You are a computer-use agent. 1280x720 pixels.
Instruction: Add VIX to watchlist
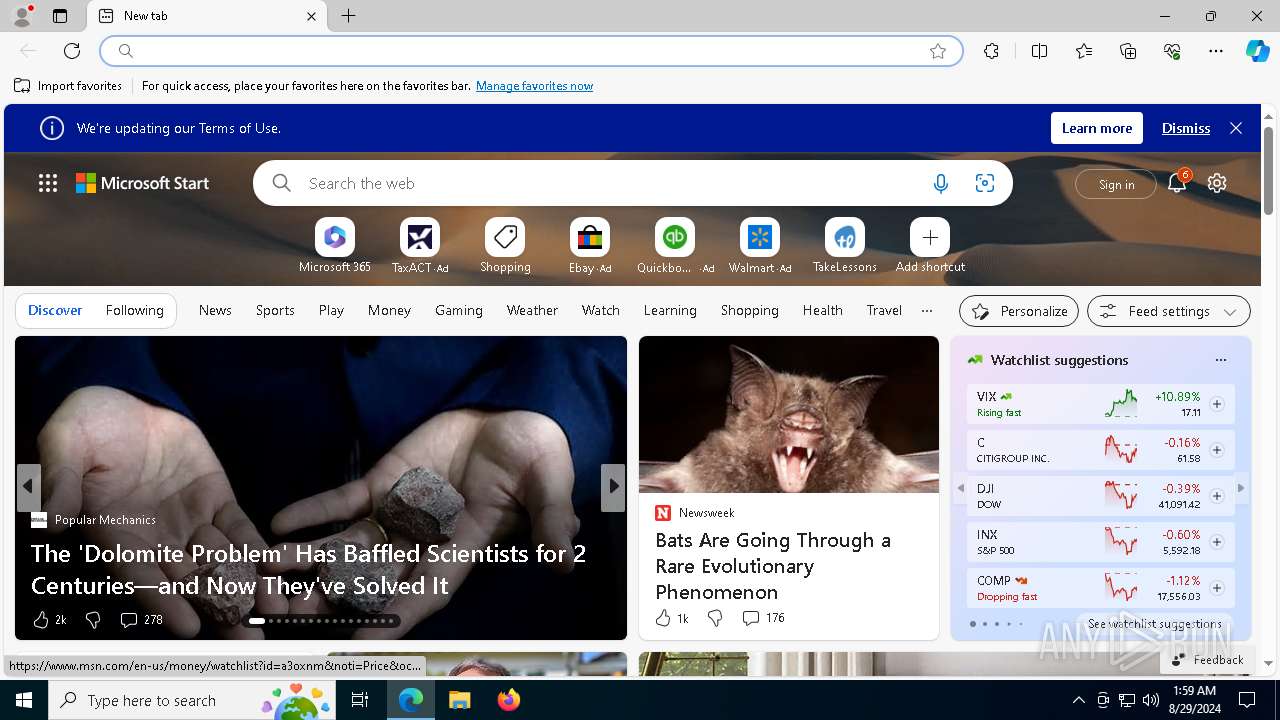click(x=1217, y=404)
